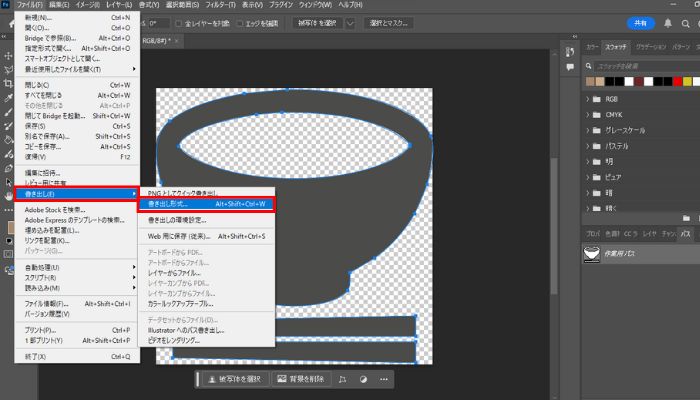Screen dimensions: 700x400
Task: Choose 終了 to quit Photoshop
Action: coord(78,357)
